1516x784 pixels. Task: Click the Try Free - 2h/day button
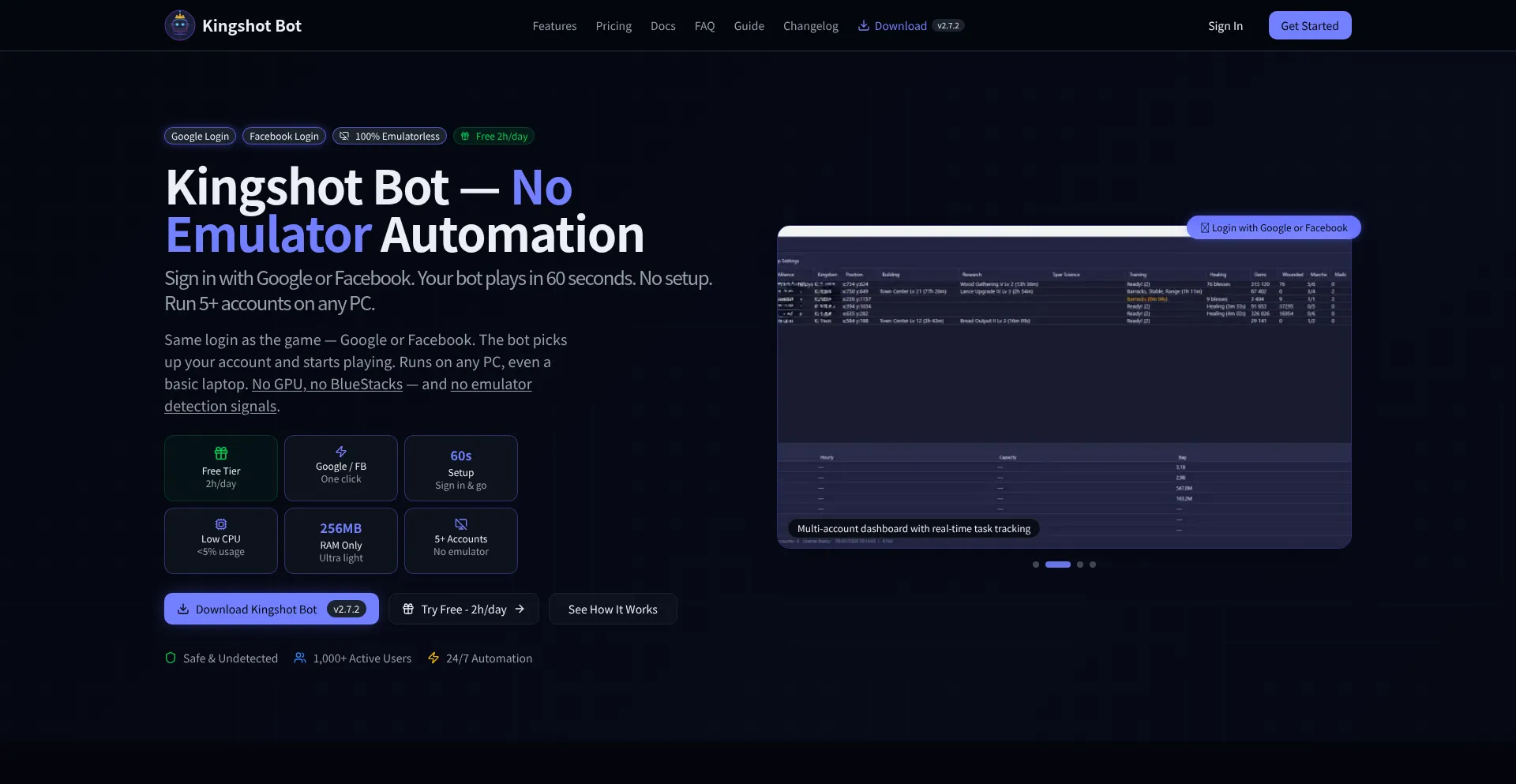pos(463,609)
